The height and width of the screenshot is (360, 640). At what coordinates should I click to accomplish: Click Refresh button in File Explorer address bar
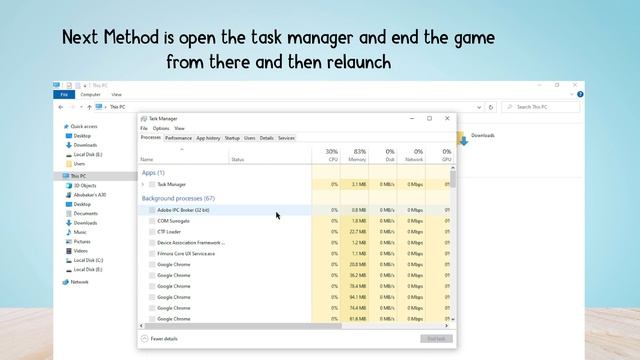(491, 107)
